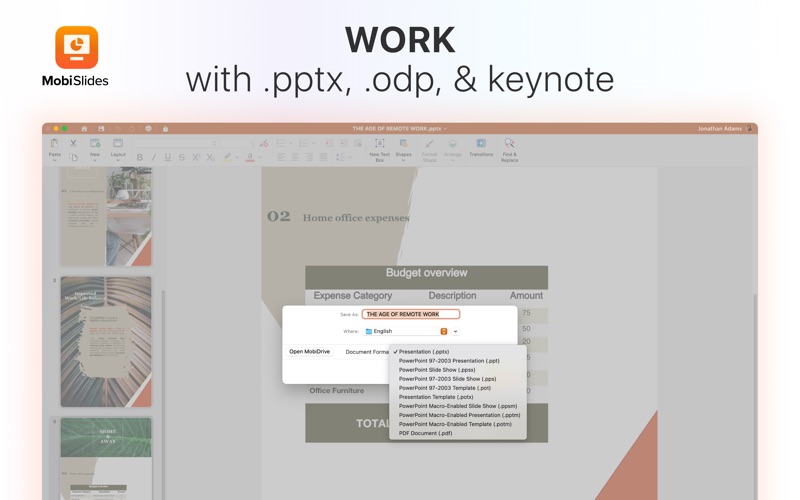Click the Office Furniture table cell
The width and height of the screenshot is (800, 500).
coord(337,390)
